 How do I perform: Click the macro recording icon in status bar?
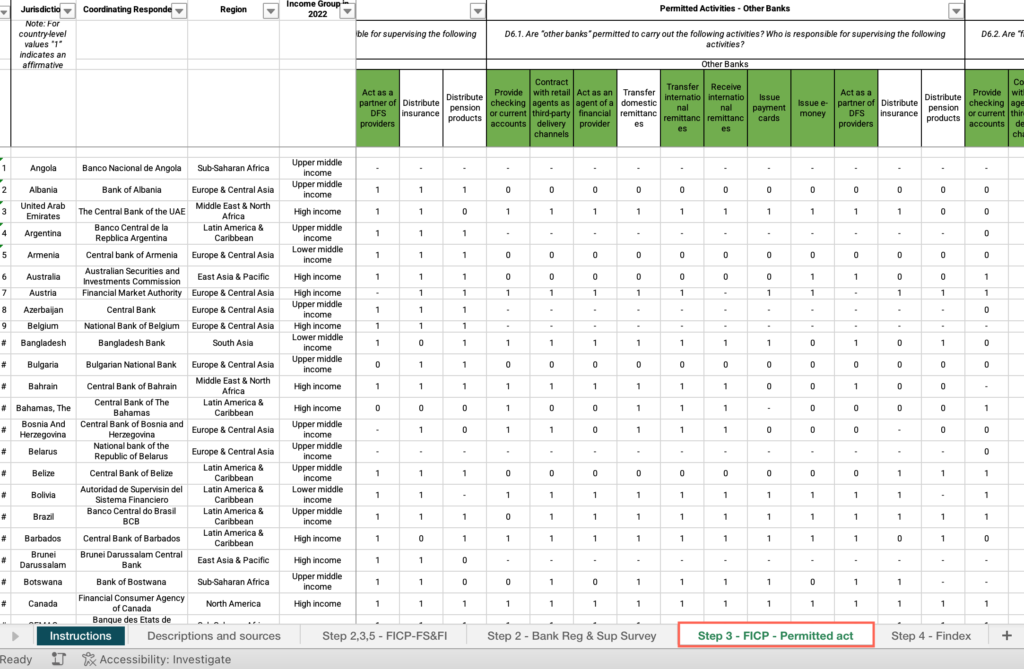[x=59, y=659]
